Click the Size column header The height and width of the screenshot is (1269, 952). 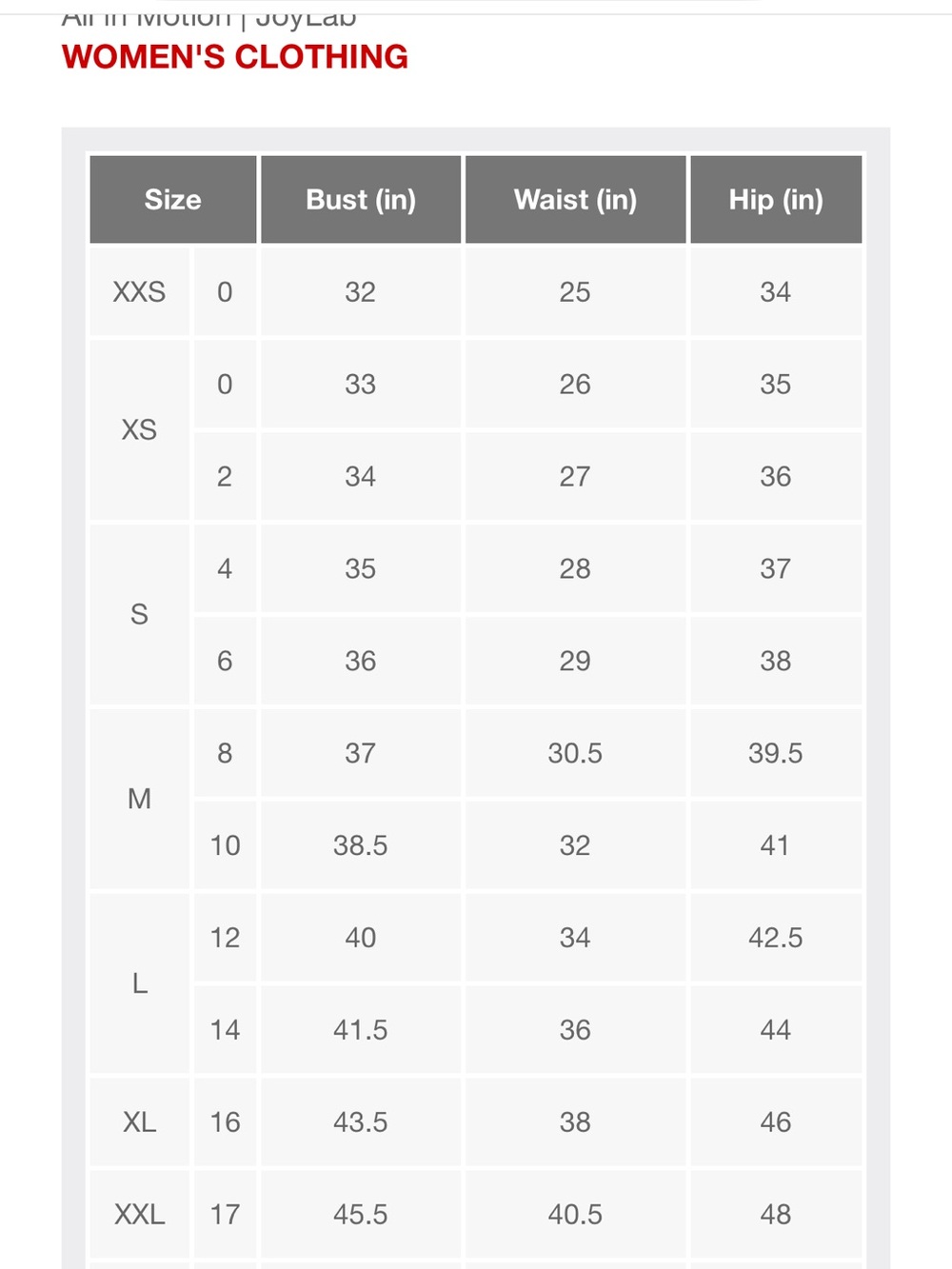click(173, 200)
